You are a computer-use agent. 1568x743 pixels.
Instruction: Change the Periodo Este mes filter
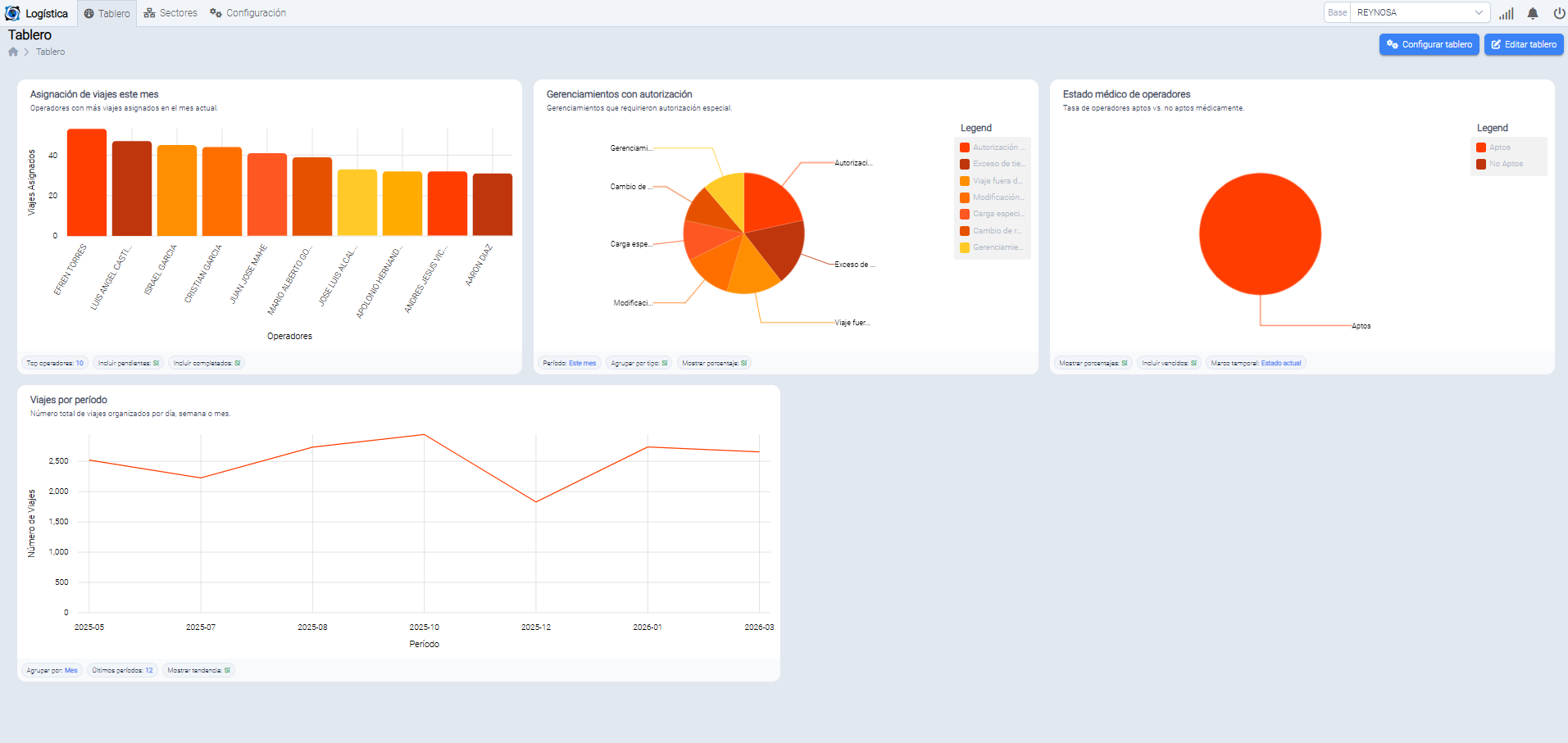click(570, 363)
